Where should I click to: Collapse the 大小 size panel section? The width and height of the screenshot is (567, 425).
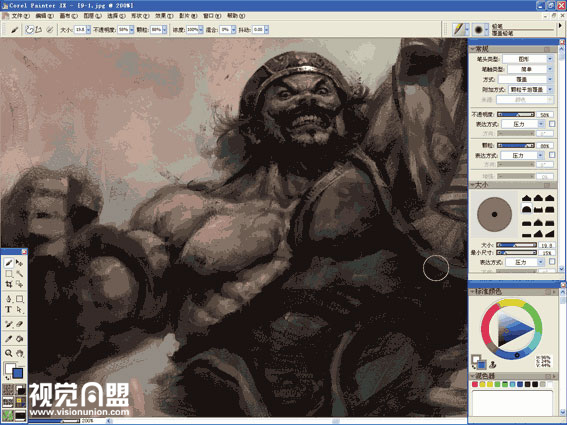pyautogui.click(x=472, y=185)
